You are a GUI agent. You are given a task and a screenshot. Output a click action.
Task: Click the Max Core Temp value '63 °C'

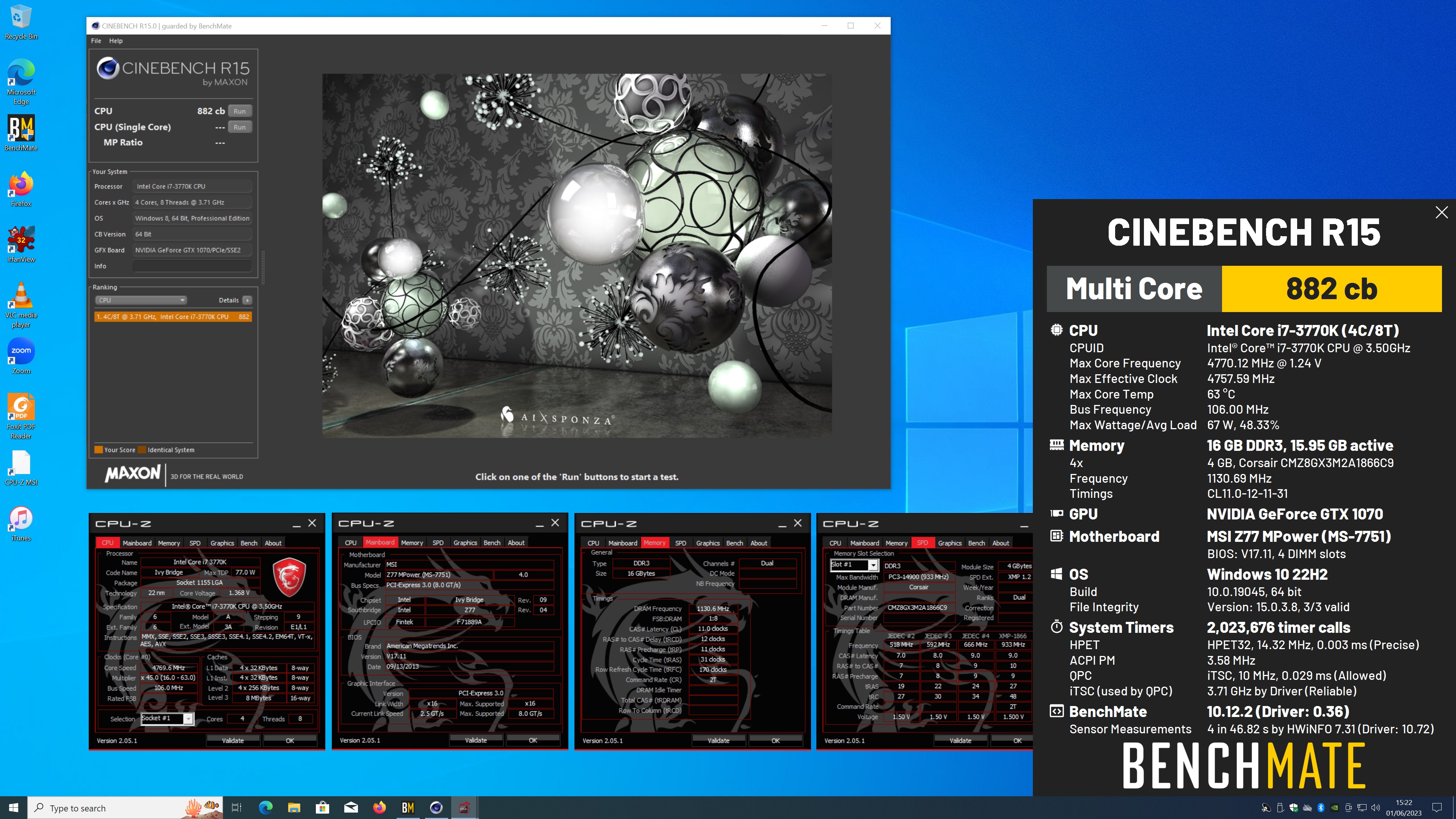click(x=1221, y=394)
